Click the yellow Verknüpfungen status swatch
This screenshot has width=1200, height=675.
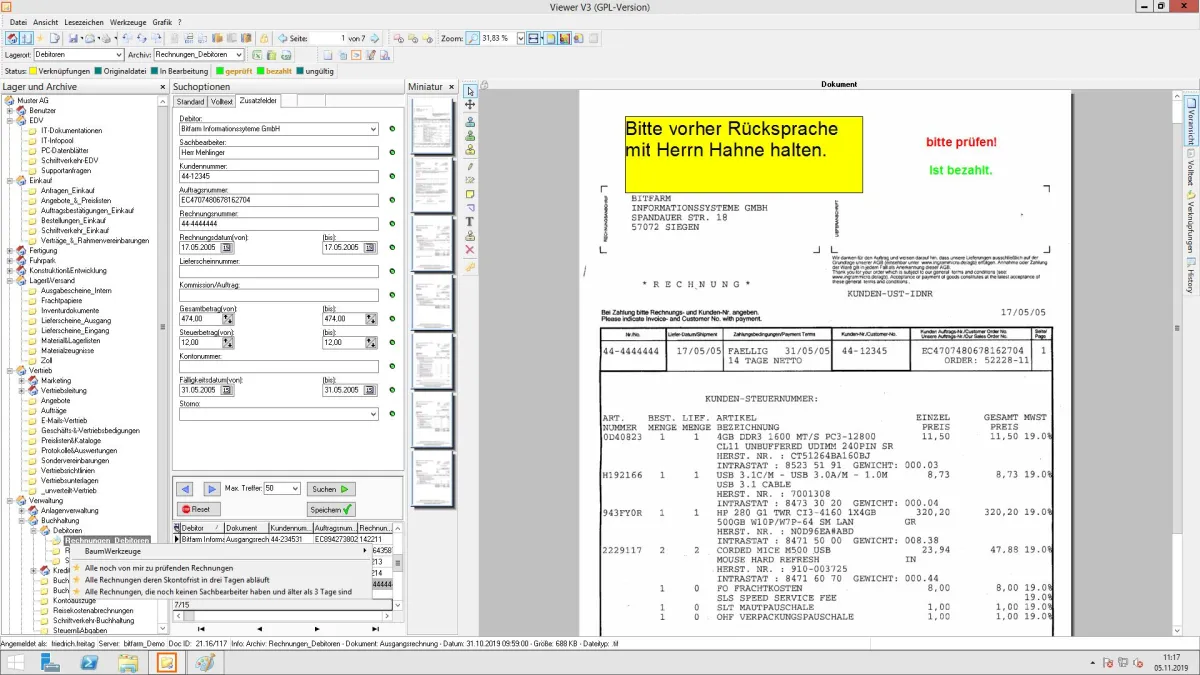pos(33,71)
